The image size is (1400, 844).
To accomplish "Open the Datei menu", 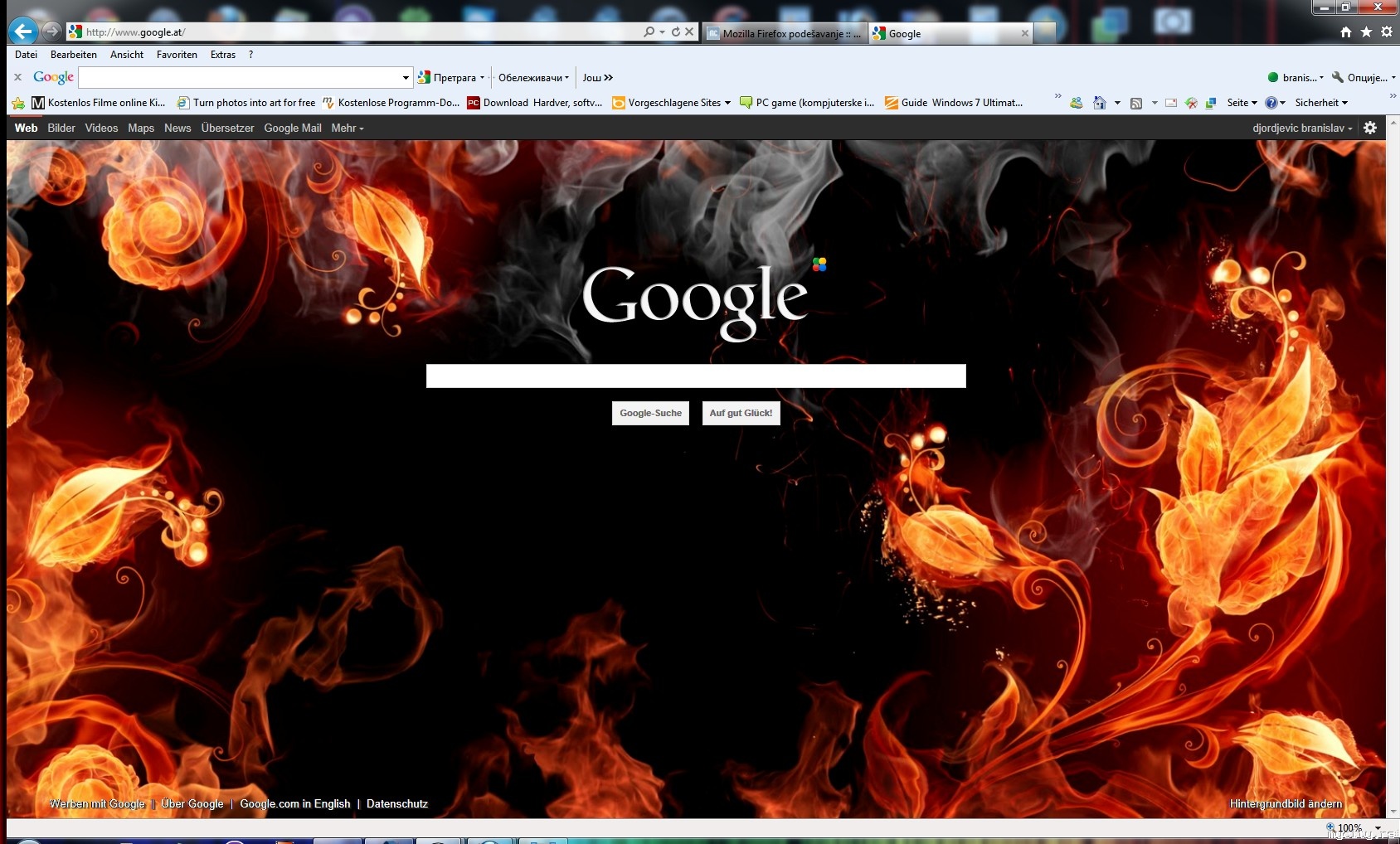I will [x=26, y=55].
